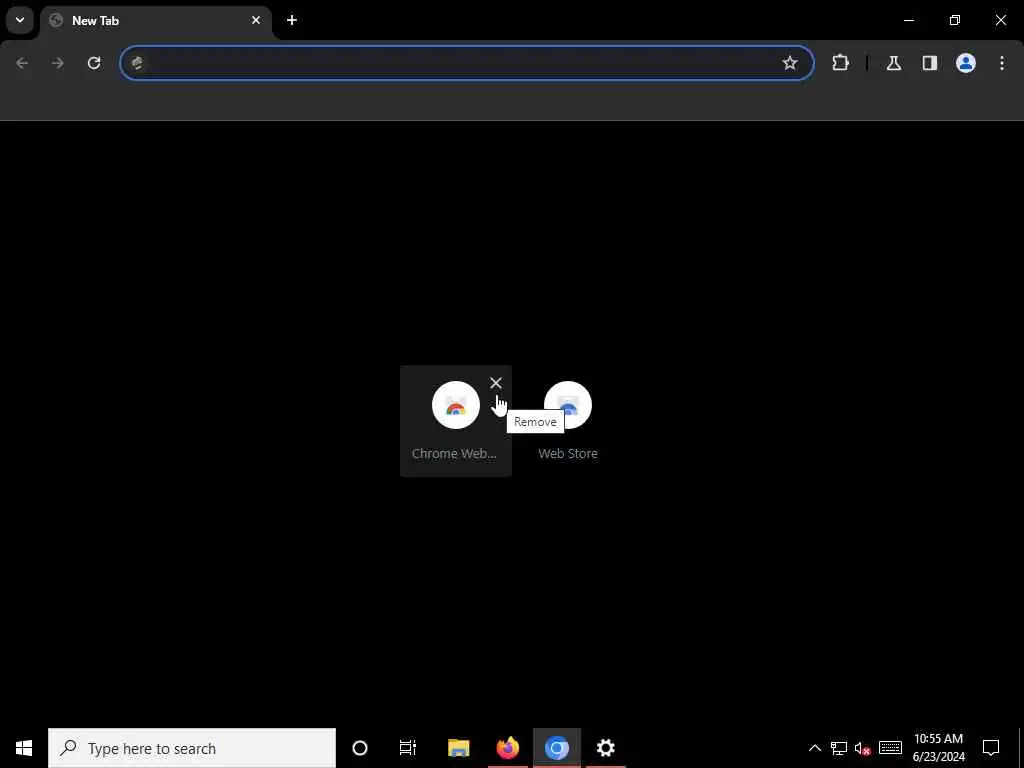Screen dimensions: 1024x768
Task: Show hidden system tray icons
Action: 814,748
